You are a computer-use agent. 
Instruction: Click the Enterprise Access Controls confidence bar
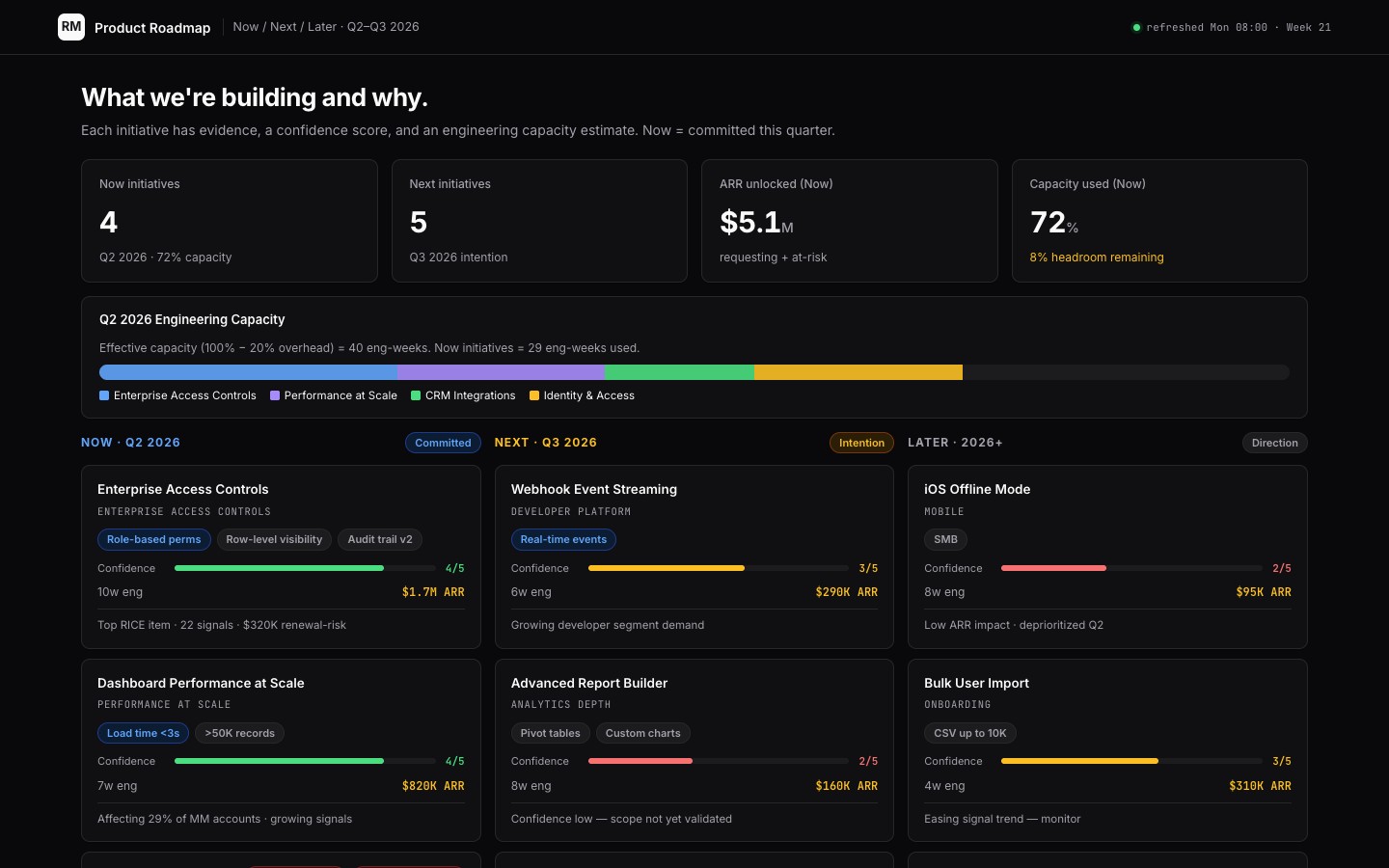point(305,568)
